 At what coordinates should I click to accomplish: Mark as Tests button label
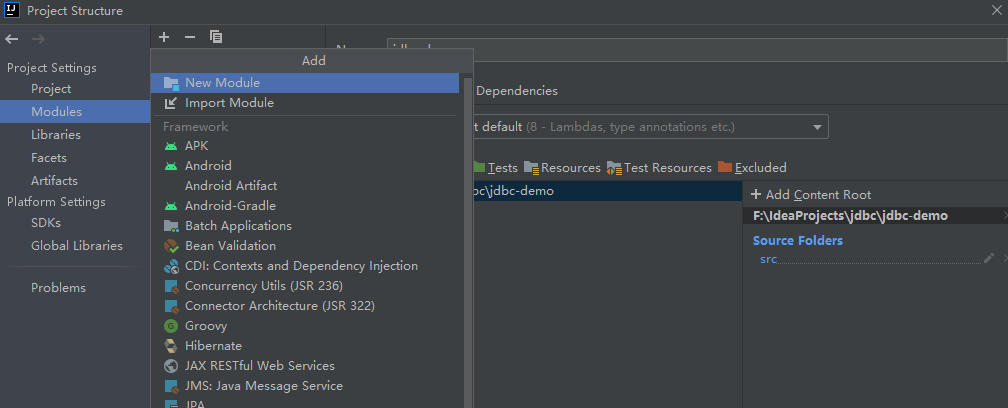[x=503, y=168]
